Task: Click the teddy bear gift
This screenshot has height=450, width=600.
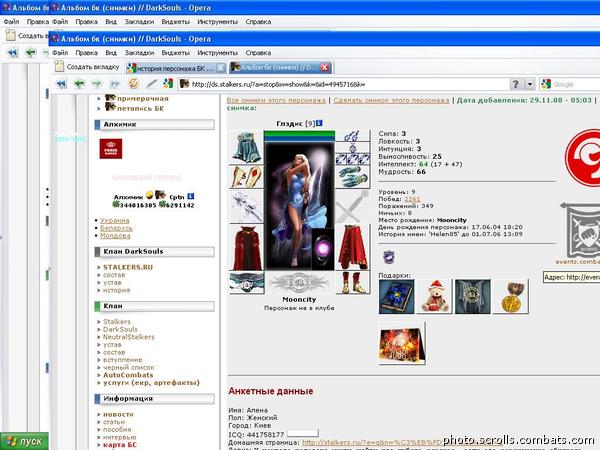Action: click(x=435, y=297)
